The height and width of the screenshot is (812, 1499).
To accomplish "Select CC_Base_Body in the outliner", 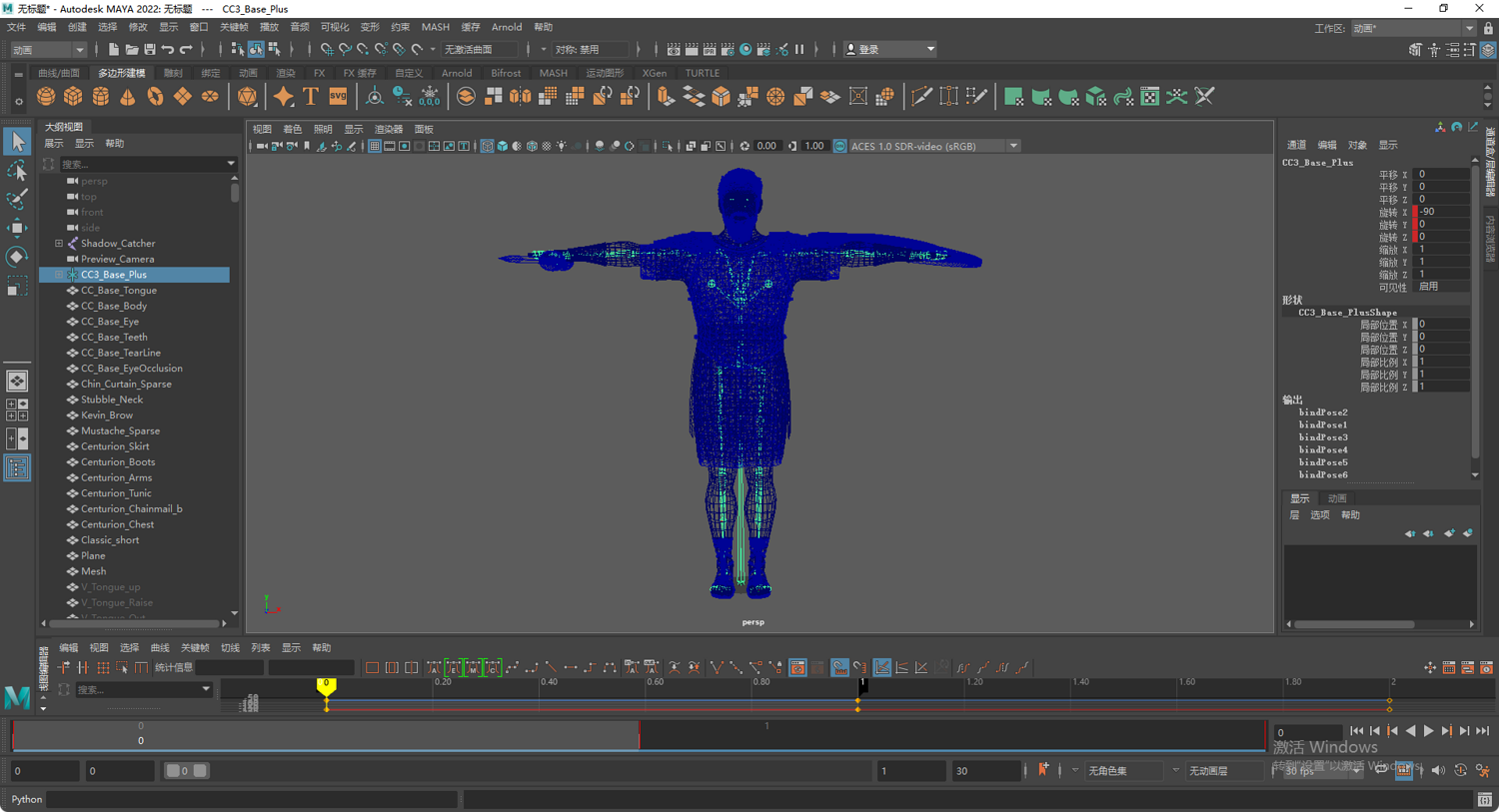I will [114, 306].
